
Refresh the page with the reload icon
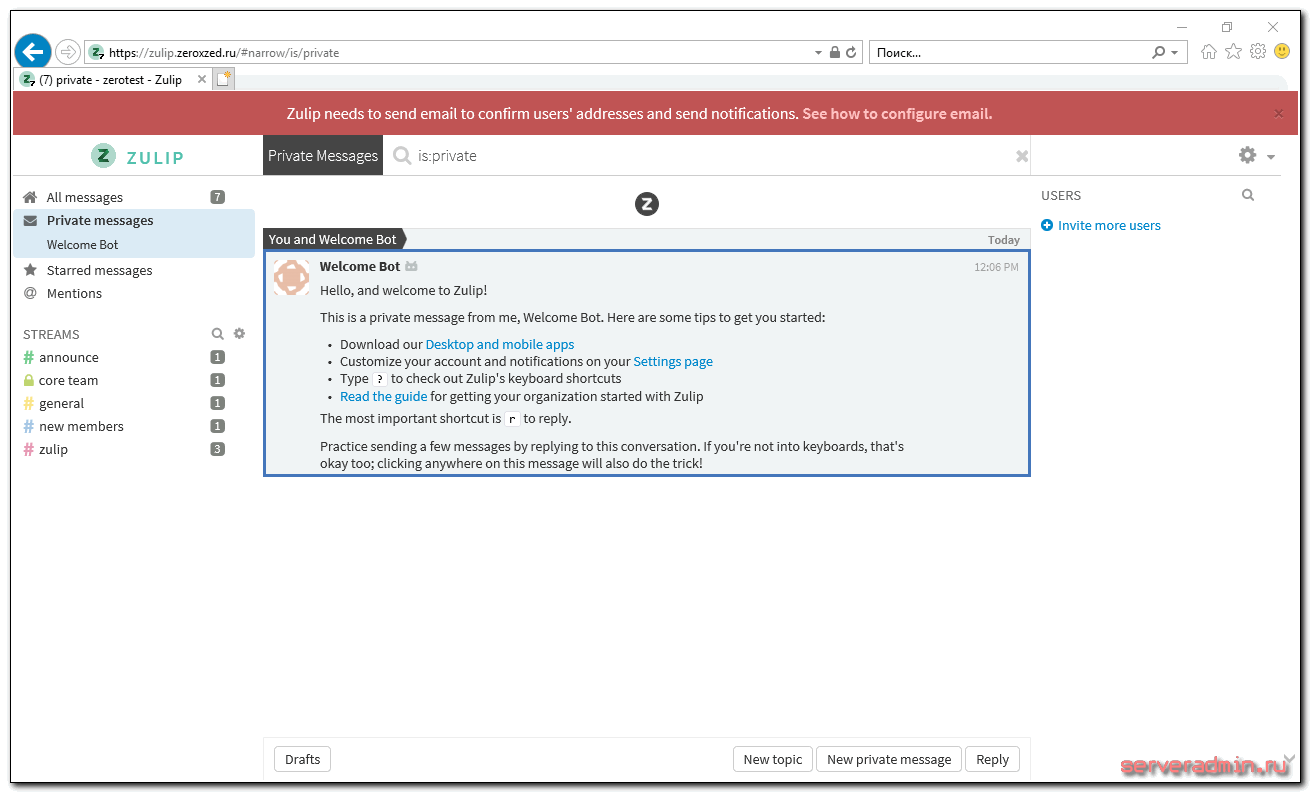[852, 52]
